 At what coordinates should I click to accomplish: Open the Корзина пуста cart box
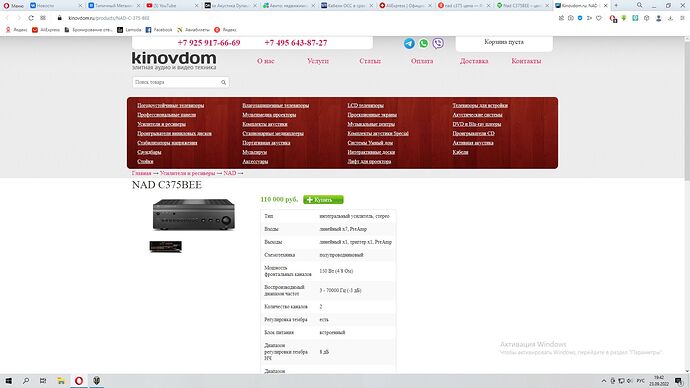click(x=504, y=43)
